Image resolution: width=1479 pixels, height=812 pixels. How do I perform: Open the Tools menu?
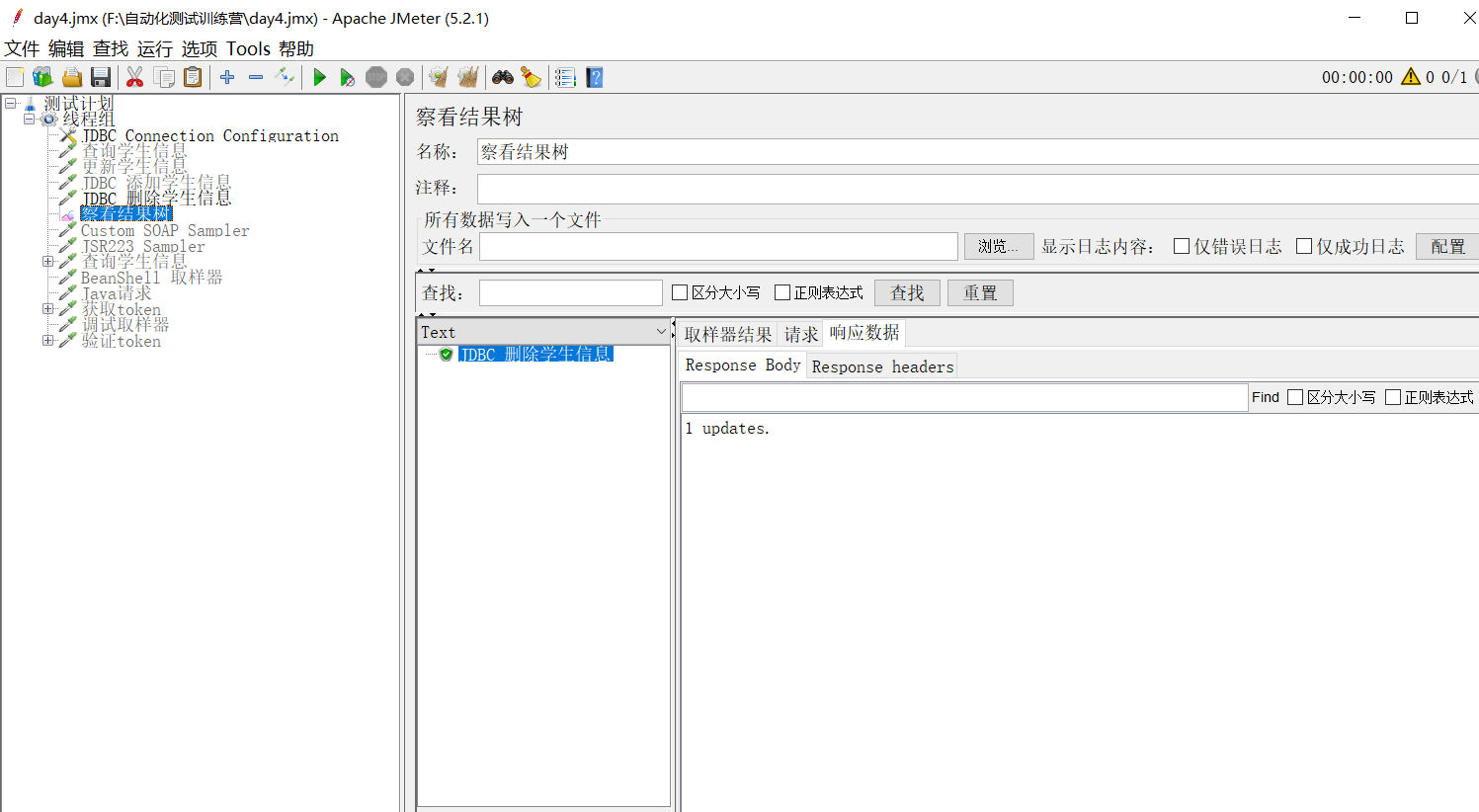248,48
